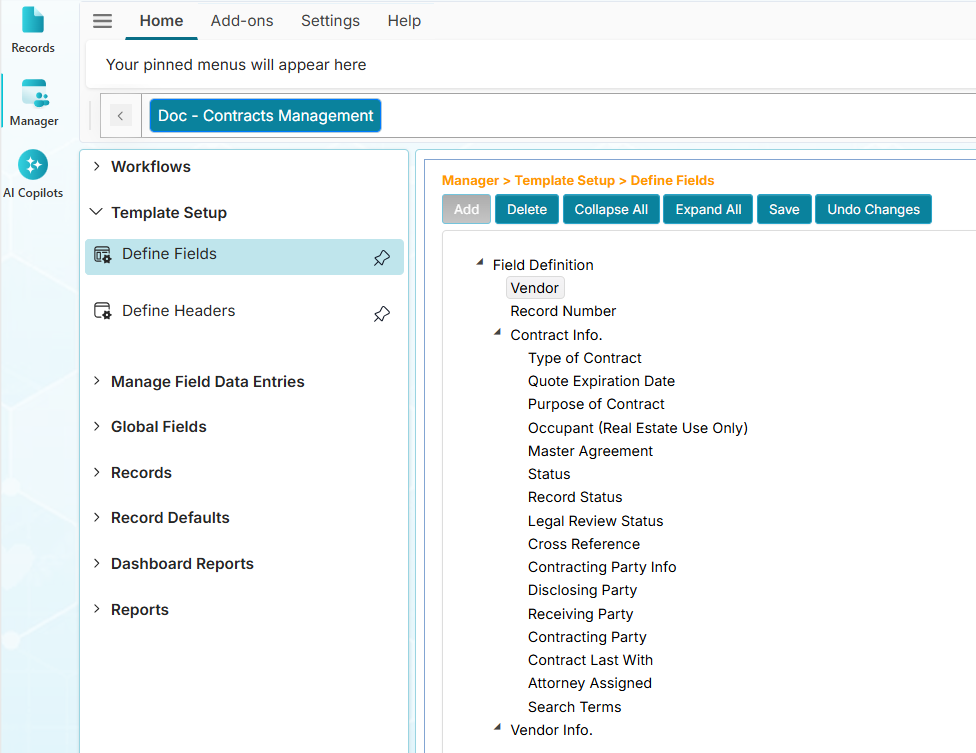Click Expand All to open all nodes
Screen dimensions: 976x753
point(707,209)
